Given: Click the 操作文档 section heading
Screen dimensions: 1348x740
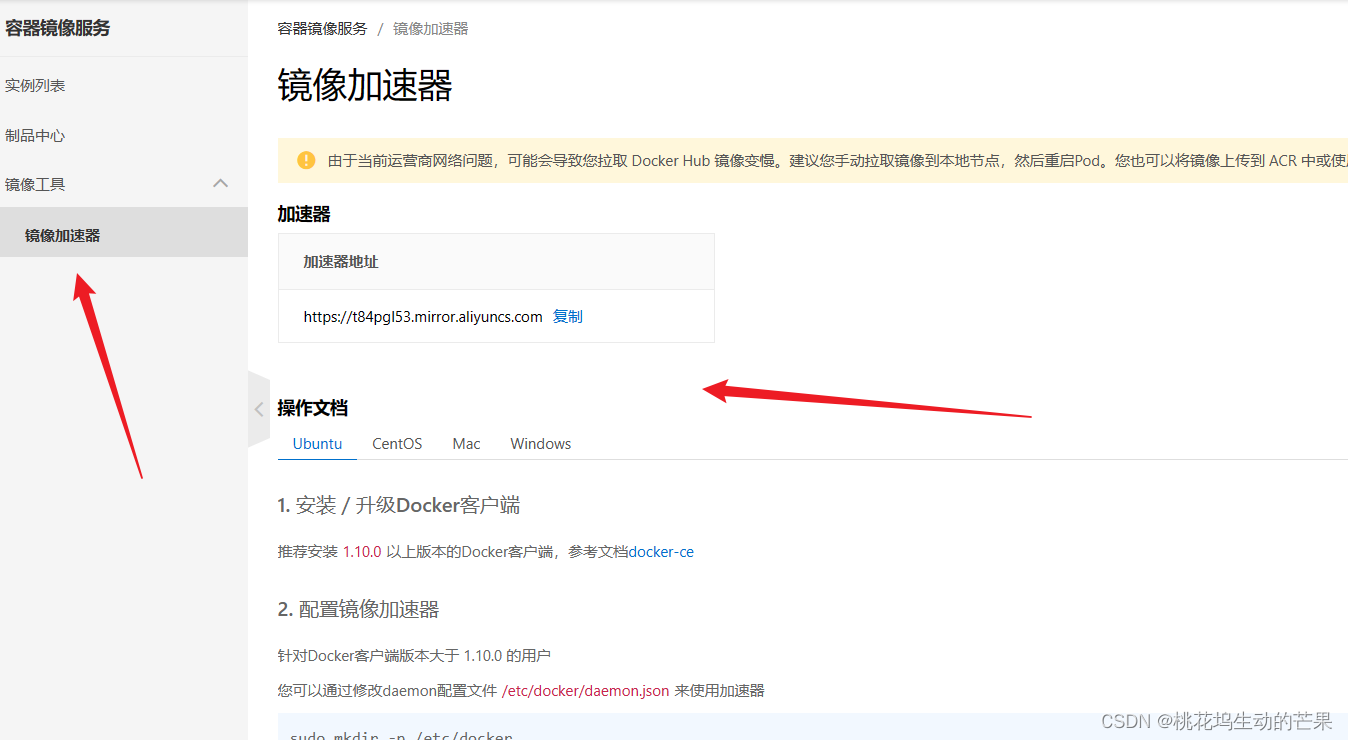Looking at the screenshot, I should 313,408.
